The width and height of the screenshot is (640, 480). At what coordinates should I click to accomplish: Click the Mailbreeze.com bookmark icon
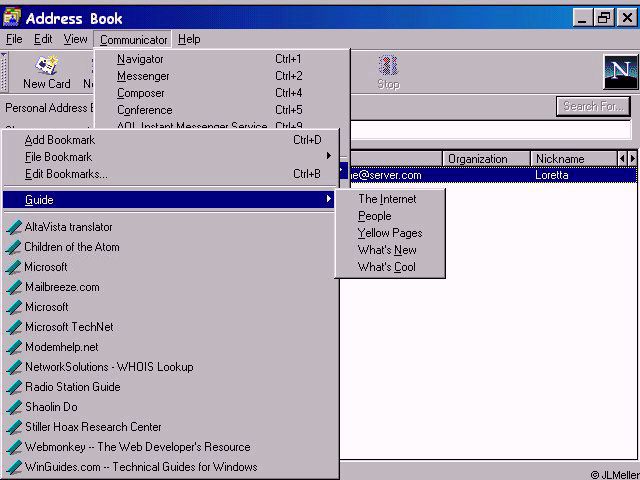click(14, 287)
